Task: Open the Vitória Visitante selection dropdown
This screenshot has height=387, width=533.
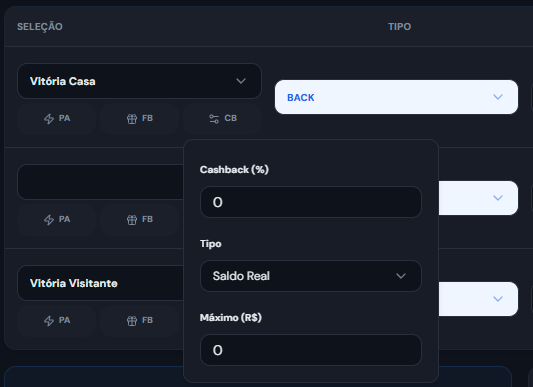Action: [101, 283]
